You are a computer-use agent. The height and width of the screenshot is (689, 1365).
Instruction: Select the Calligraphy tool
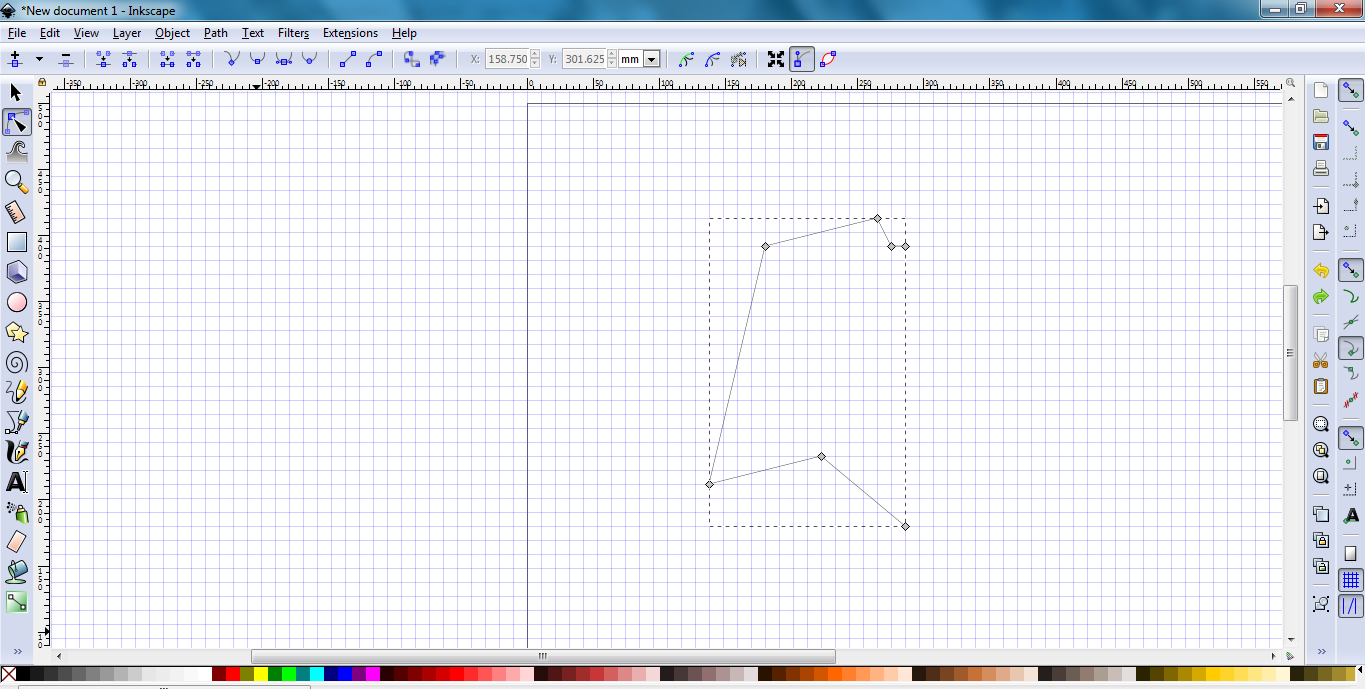(x=16, y=452)
